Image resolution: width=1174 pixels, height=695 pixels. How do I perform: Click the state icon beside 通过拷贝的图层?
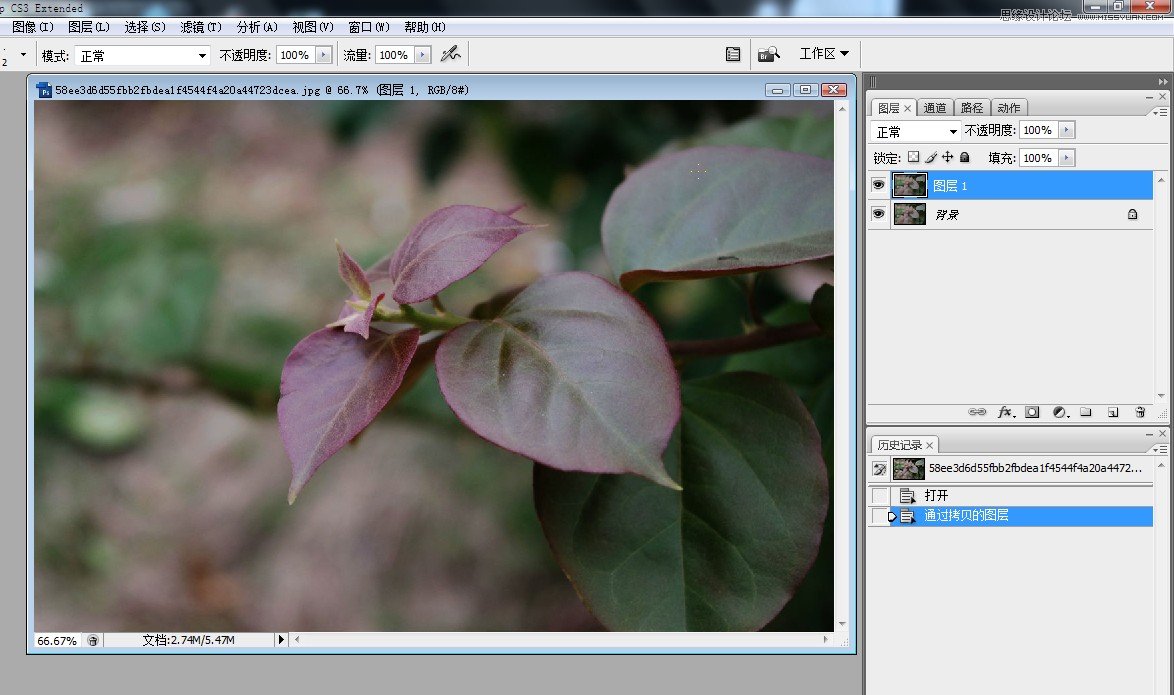(907, 515)
